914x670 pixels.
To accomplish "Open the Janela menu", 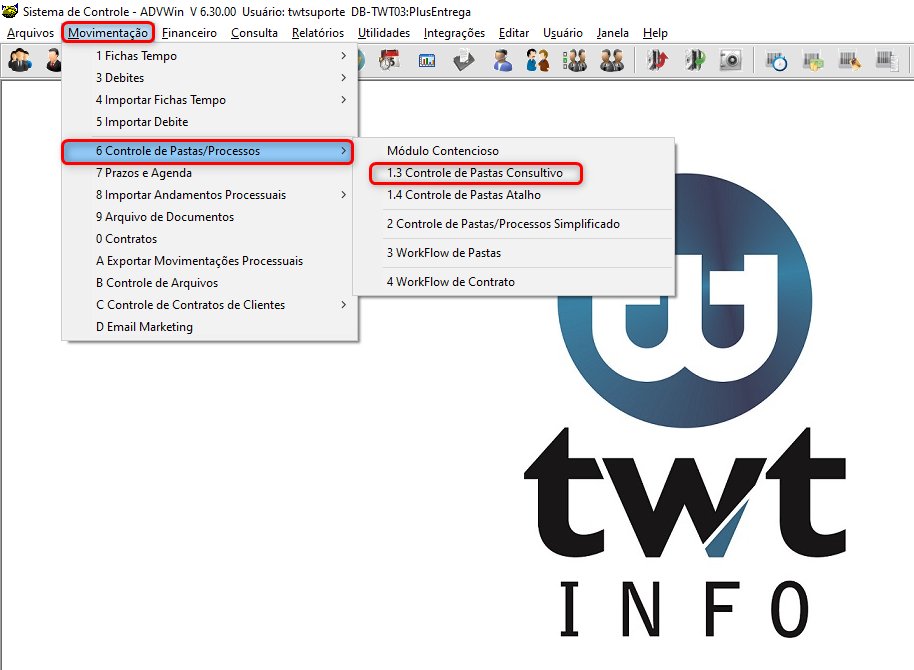I will (613, 33).
